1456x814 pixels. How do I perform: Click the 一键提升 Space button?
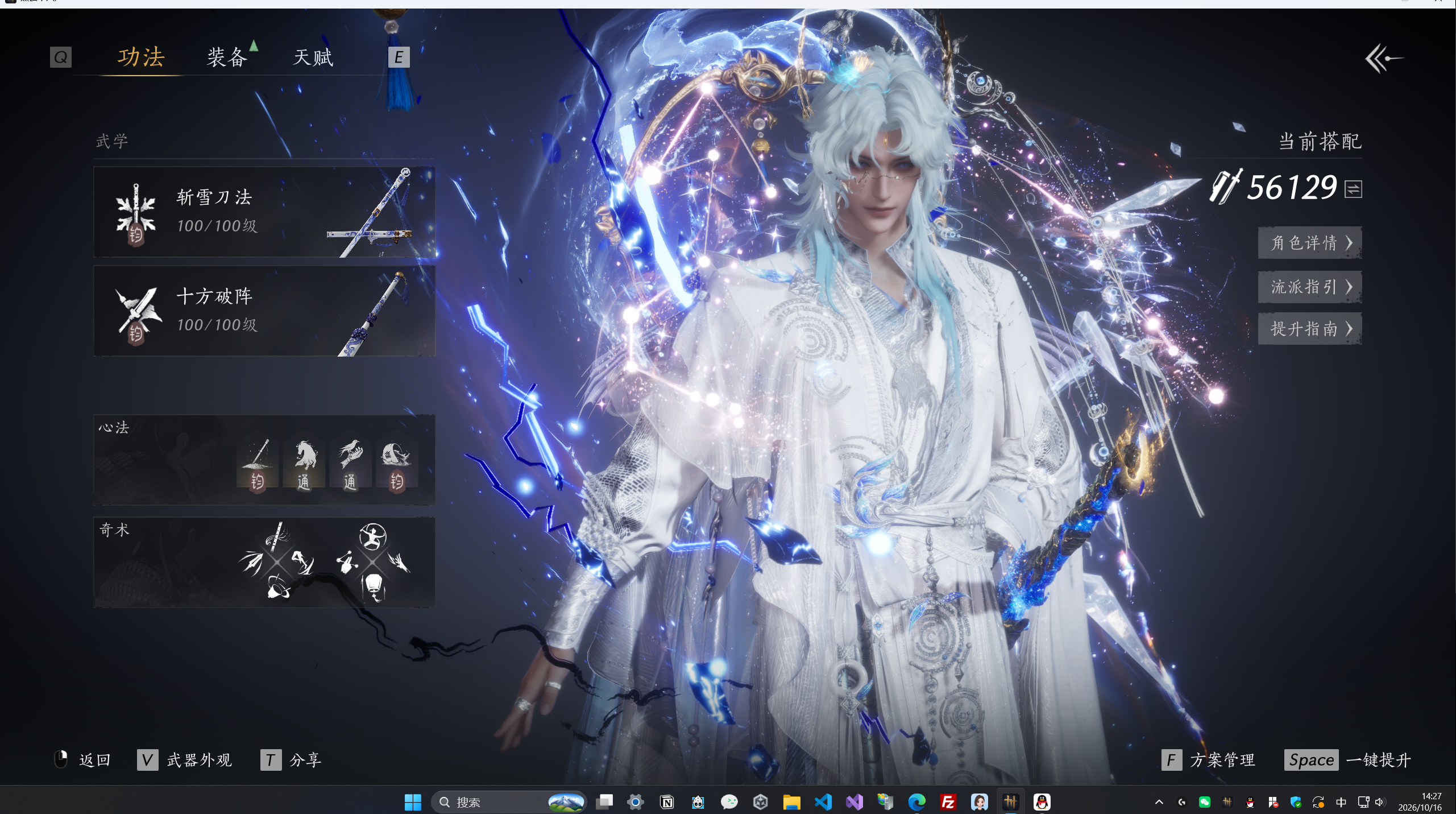[1347, 760]
